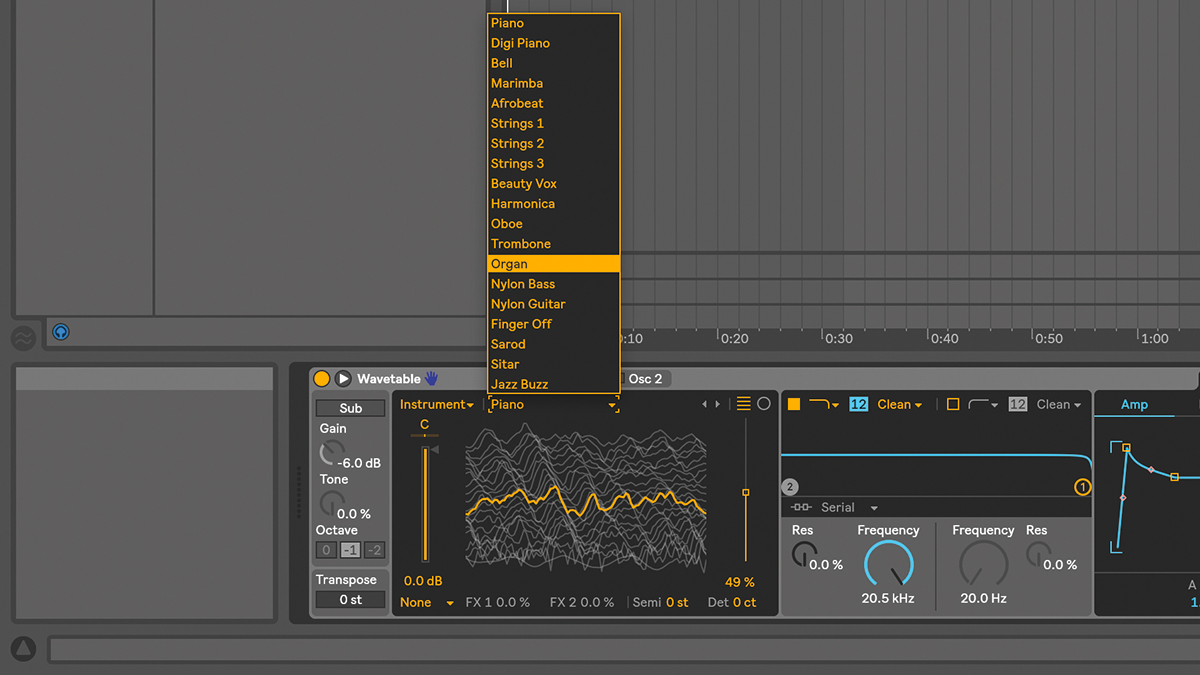Pick Beauty Vox from the list
This screenshot has width=1200, height=675.
[x=554, y=183]
